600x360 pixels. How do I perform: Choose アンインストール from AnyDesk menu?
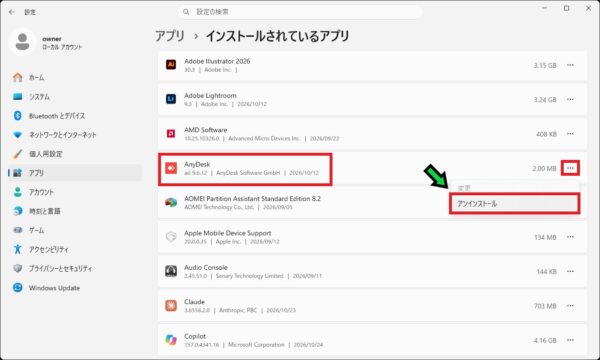click(515, 204)
